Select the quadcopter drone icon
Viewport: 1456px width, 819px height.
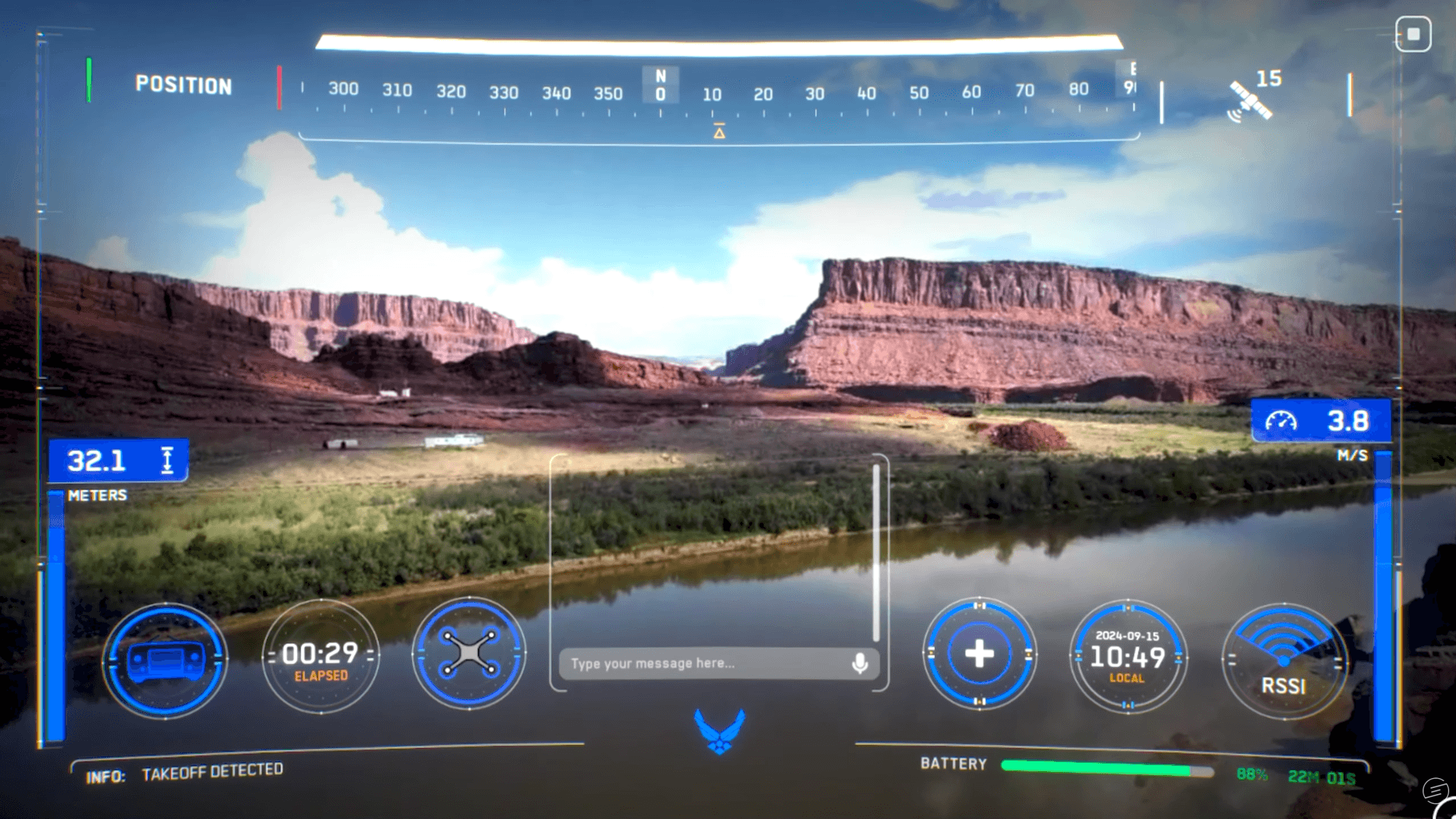tap(469, 653)
